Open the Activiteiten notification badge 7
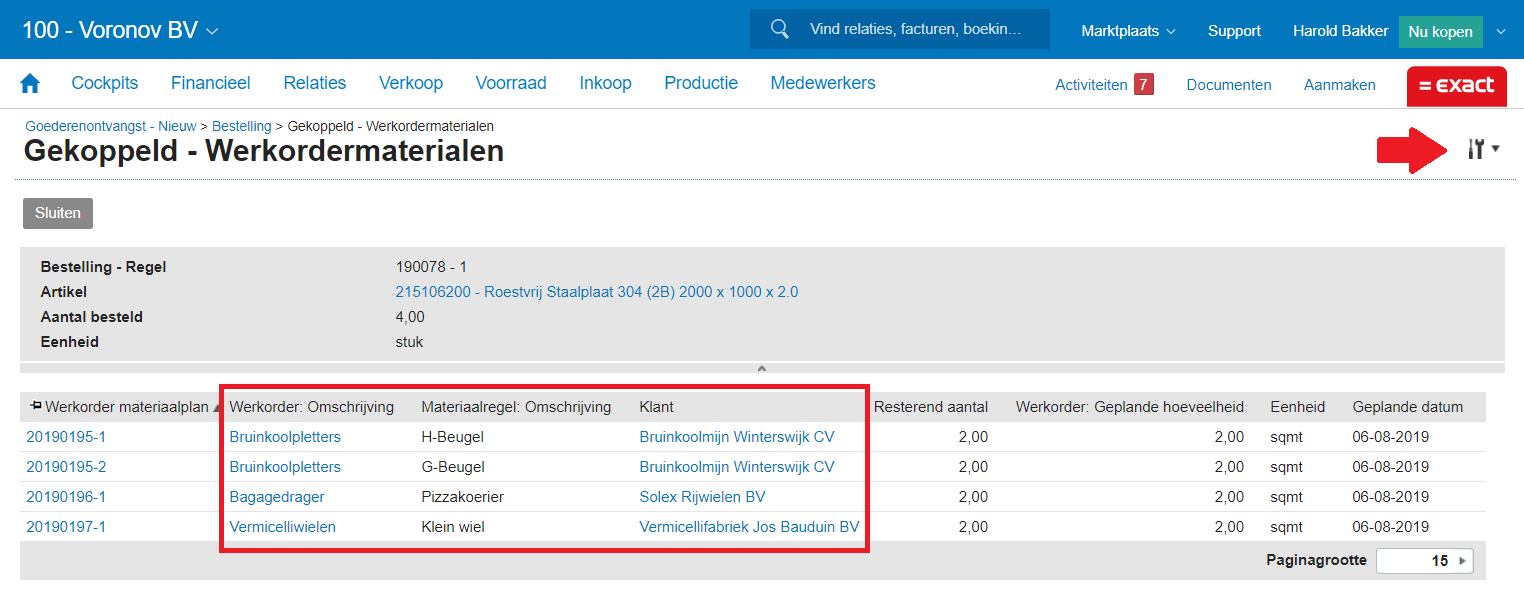The height and width of the screenshot is (593, 1524). tap(1144, 84)
